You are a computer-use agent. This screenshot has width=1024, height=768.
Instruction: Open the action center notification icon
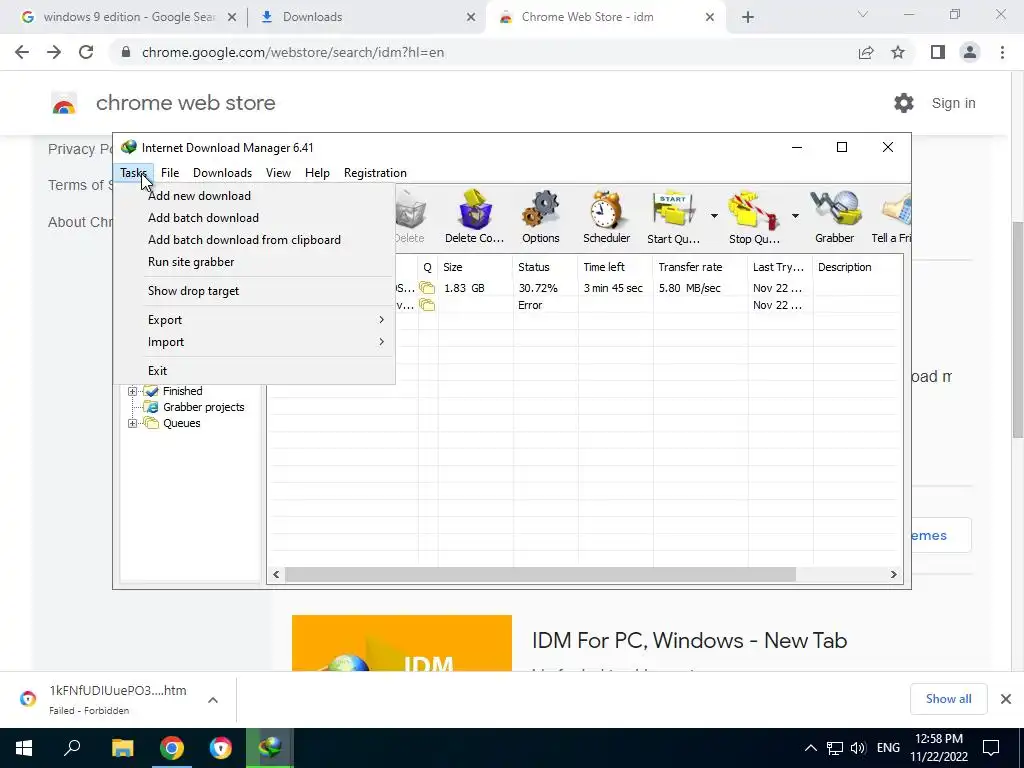coord(991,748)
